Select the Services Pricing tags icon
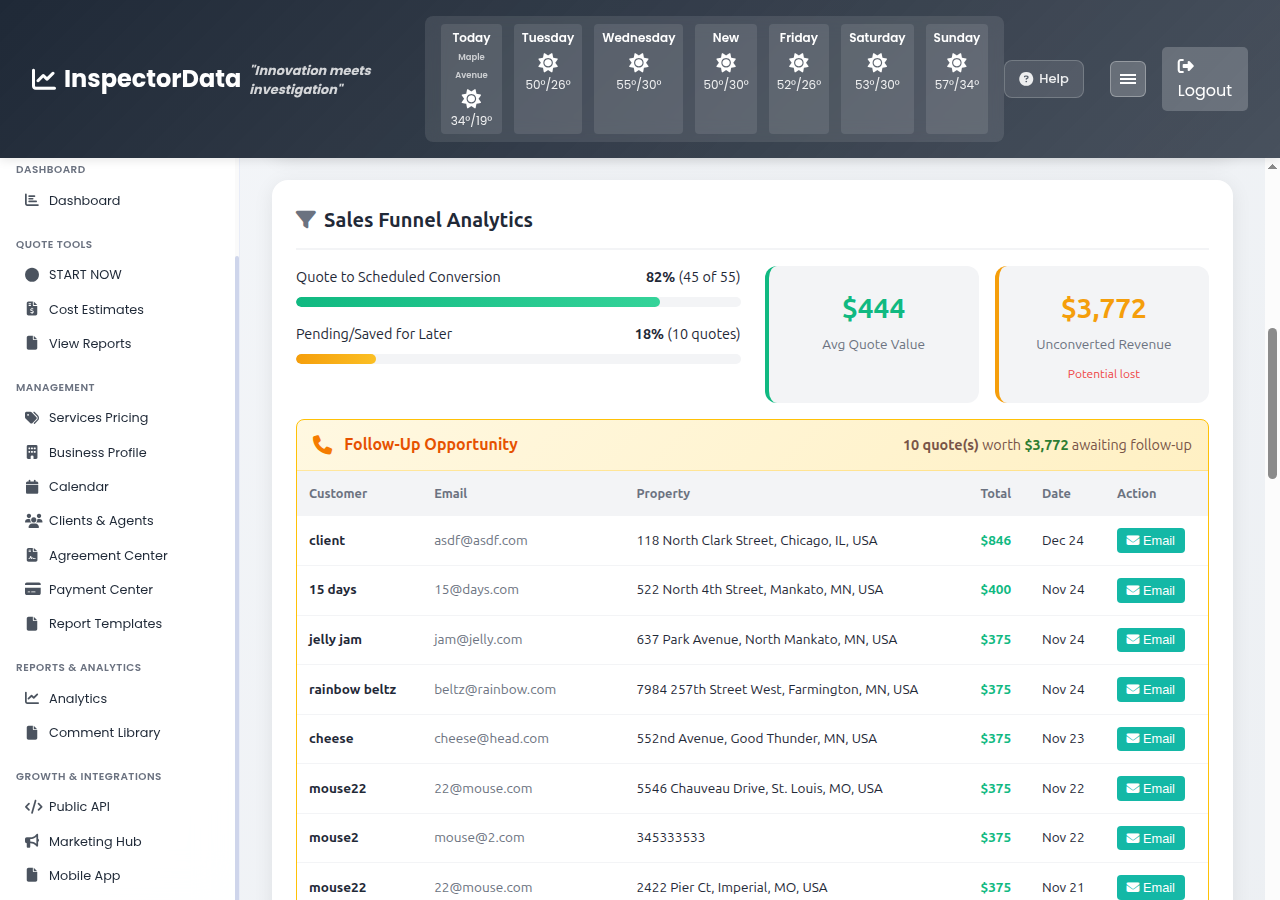Screen dimensions: 1280x900 31,417
